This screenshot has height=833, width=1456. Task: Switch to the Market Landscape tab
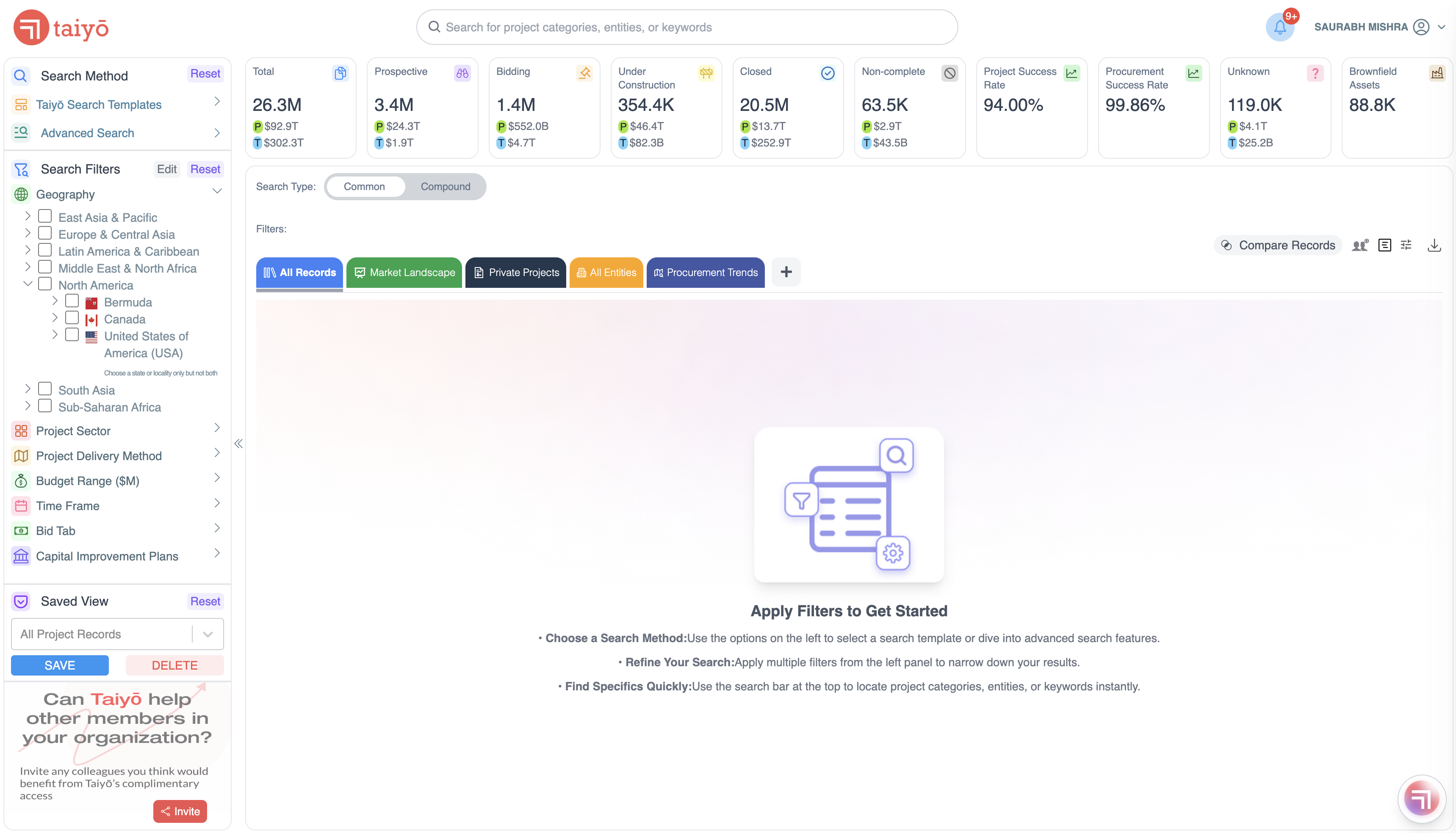click(x=404, y=272)
